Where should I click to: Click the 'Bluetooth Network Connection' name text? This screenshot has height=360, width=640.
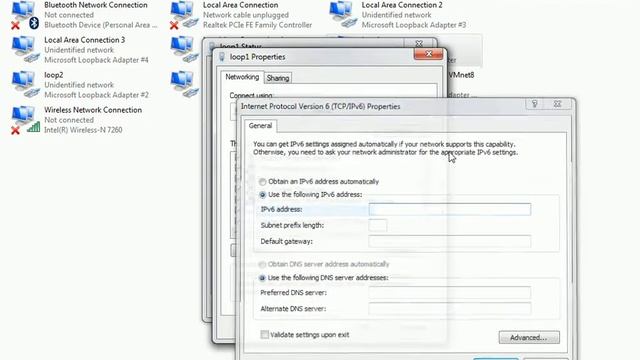(96, 5)
